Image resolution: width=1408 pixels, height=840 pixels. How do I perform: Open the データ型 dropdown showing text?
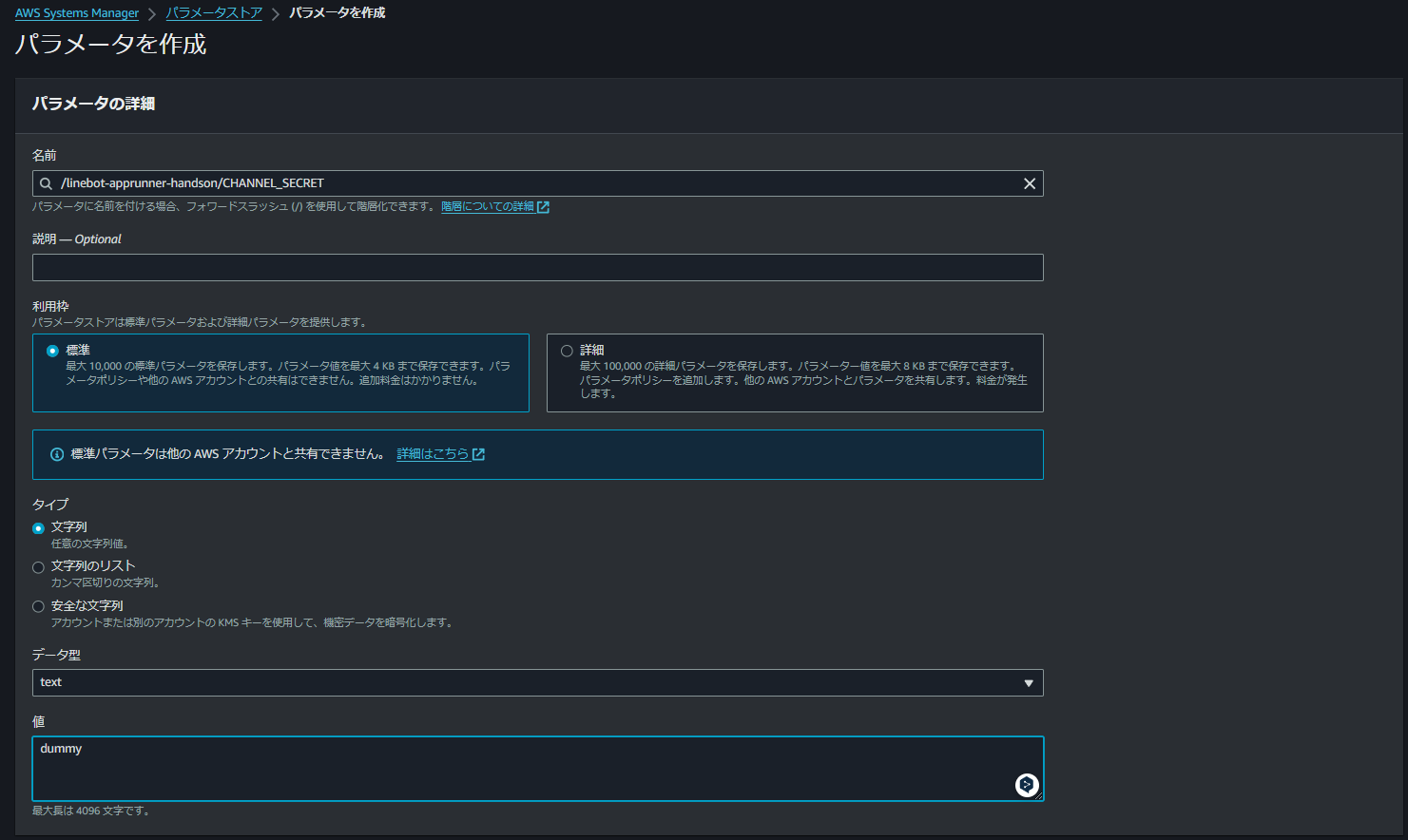point(537,682)
